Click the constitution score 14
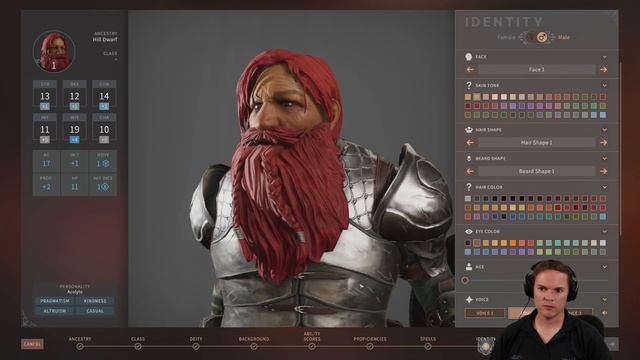640x360 pixels. 104,96
